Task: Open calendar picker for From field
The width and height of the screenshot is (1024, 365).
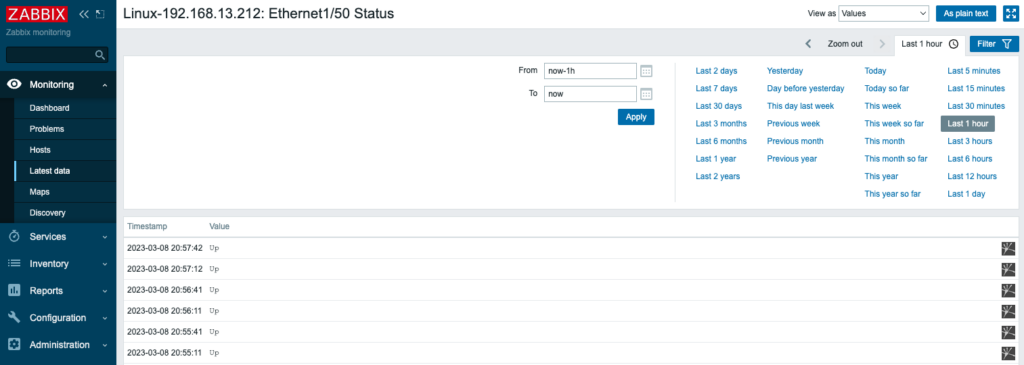Action: [646, 71]
